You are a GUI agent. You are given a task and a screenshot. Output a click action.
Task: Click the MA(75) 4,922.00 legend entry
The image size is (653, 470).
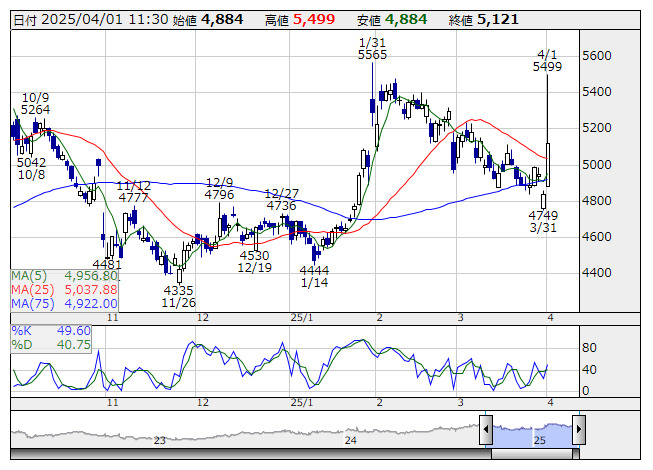65,304
